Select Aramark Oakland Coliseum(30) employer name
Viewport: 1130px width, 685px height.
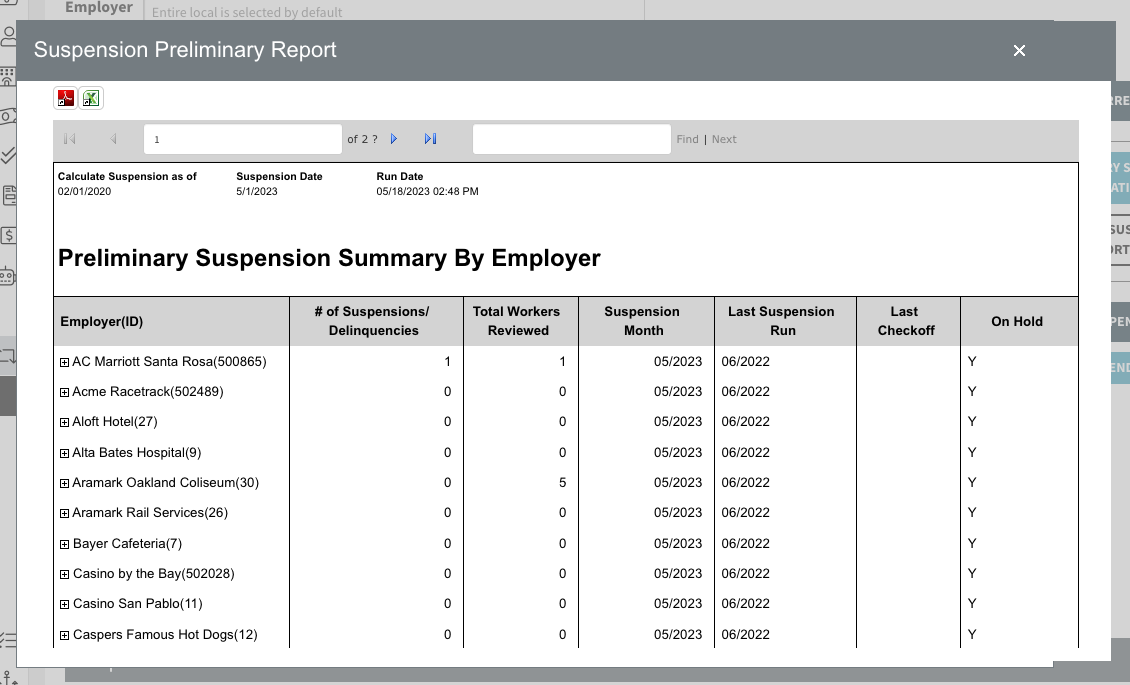coord(166,483)
